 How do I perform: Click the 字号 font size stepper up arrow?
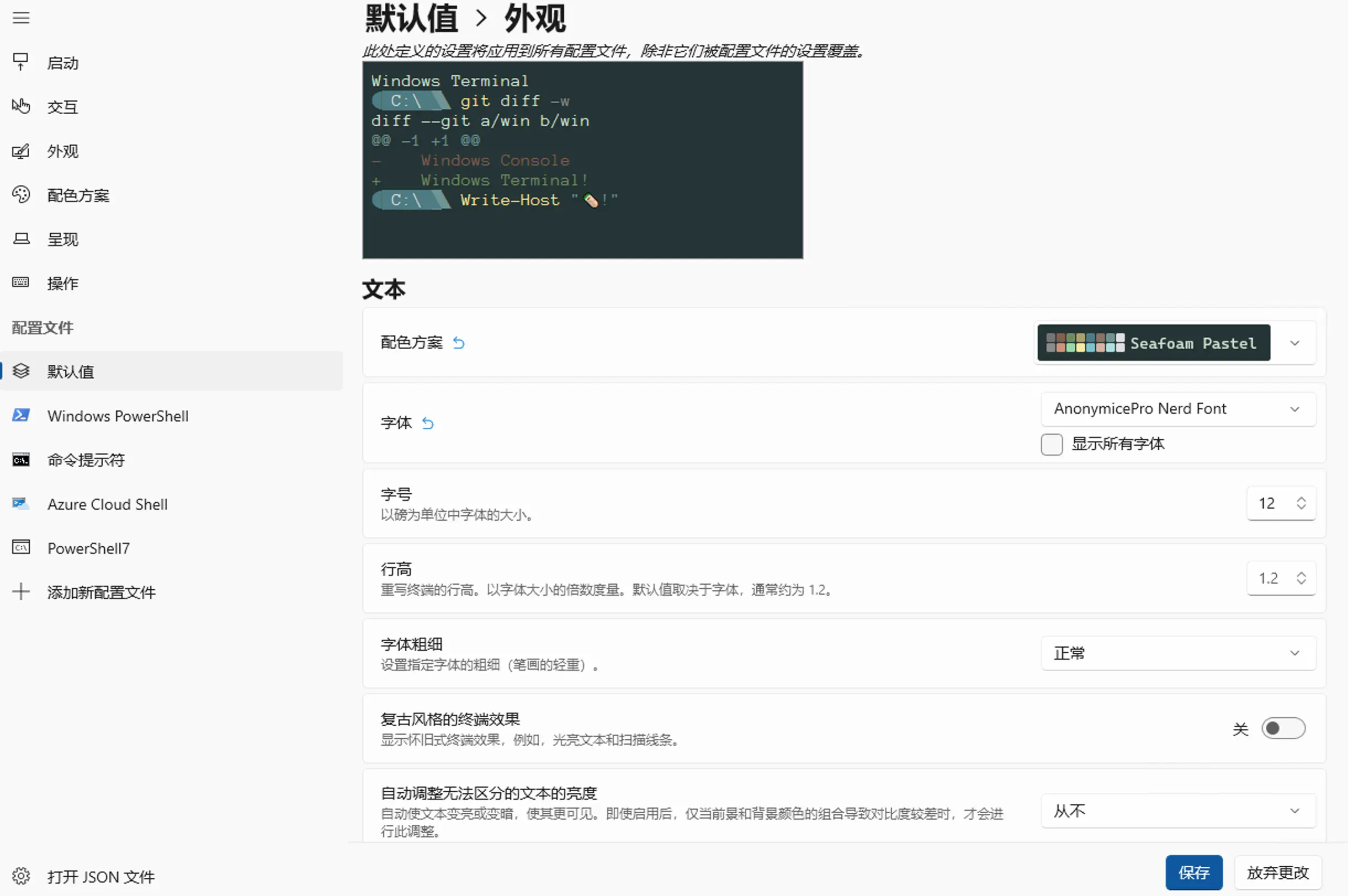(1301, 498)
